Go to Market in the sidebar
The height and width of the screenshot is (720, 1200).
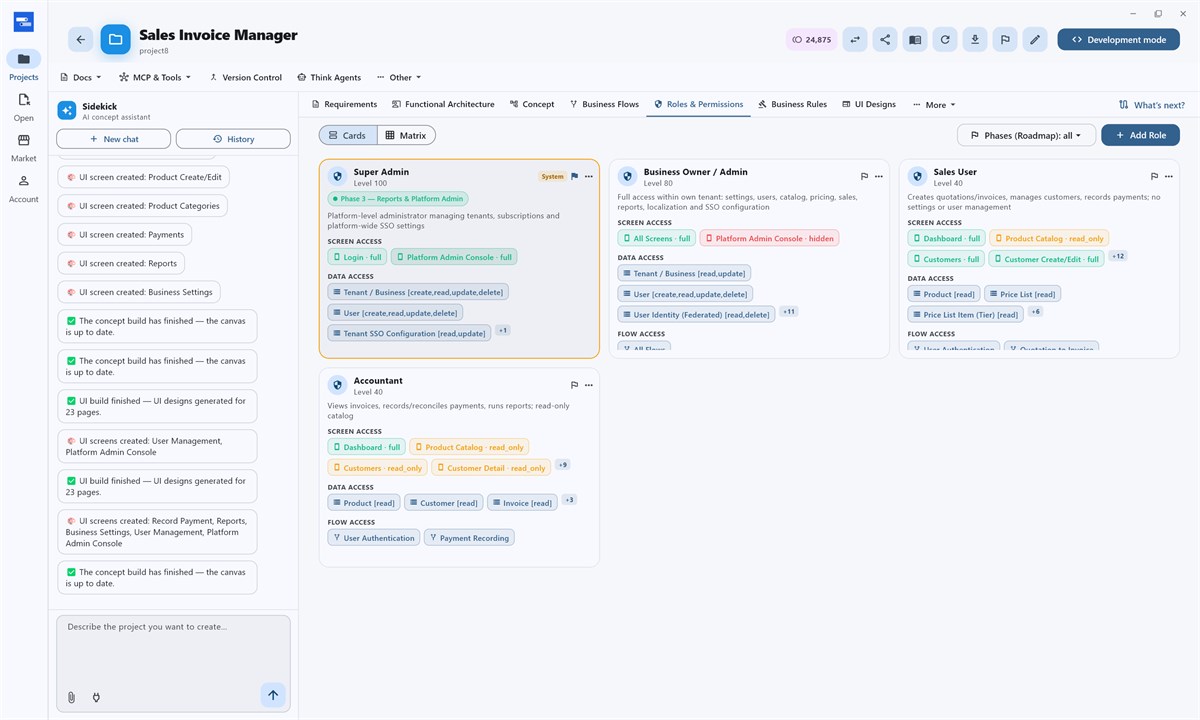click(x=24, y=148)
